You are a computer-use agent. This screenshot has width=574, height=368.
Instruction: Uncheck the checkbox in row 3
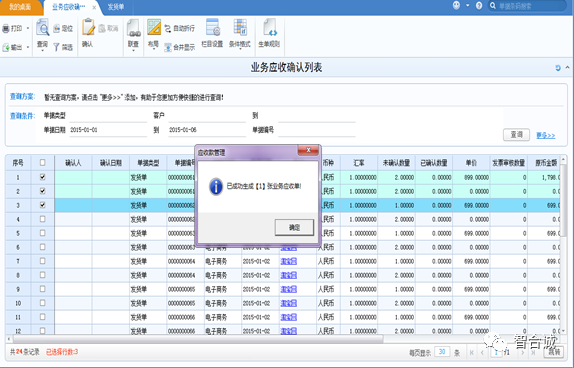(x=42, y=205)
